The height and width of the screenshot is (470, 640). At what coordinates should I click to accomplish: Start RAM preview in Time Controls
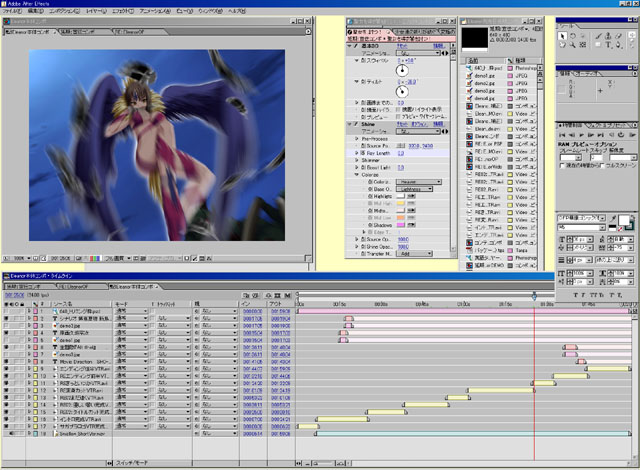coord(631,135)
